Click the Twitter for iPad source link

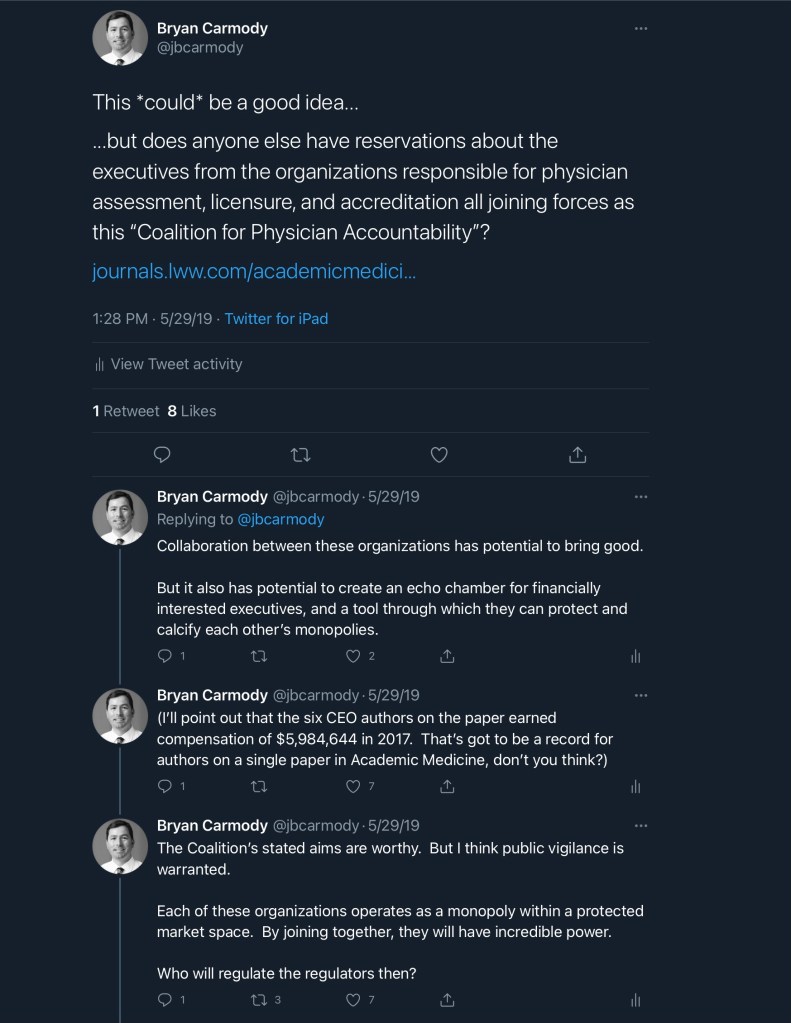276,319
